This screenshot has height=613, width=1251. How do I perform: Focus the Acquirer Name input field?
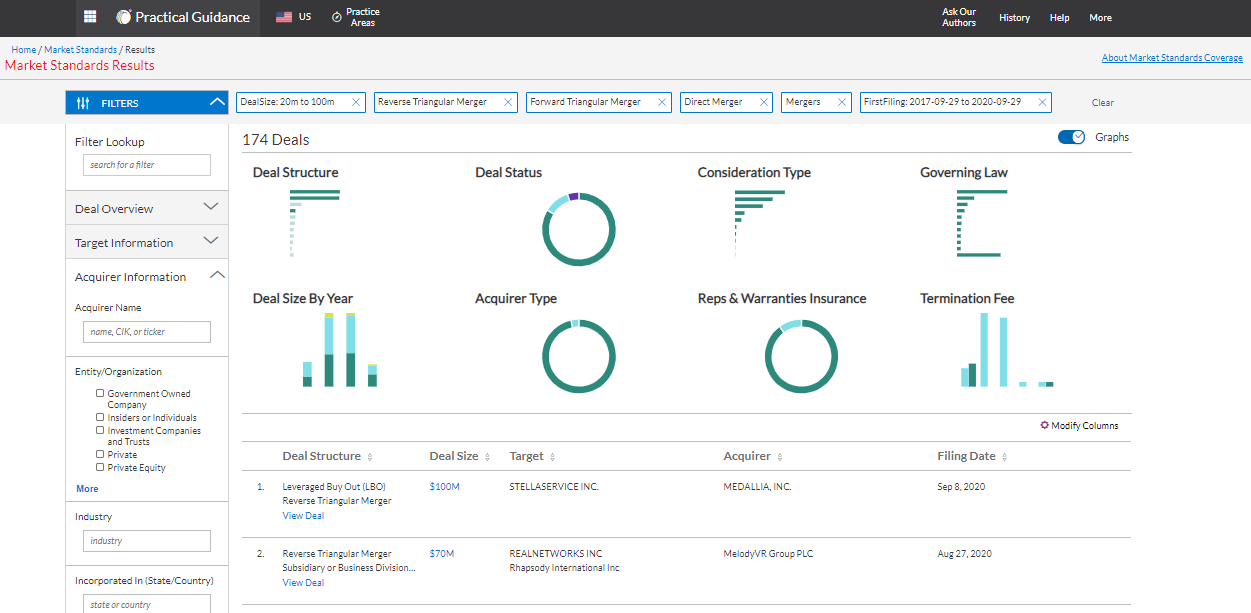click(147, 332)
